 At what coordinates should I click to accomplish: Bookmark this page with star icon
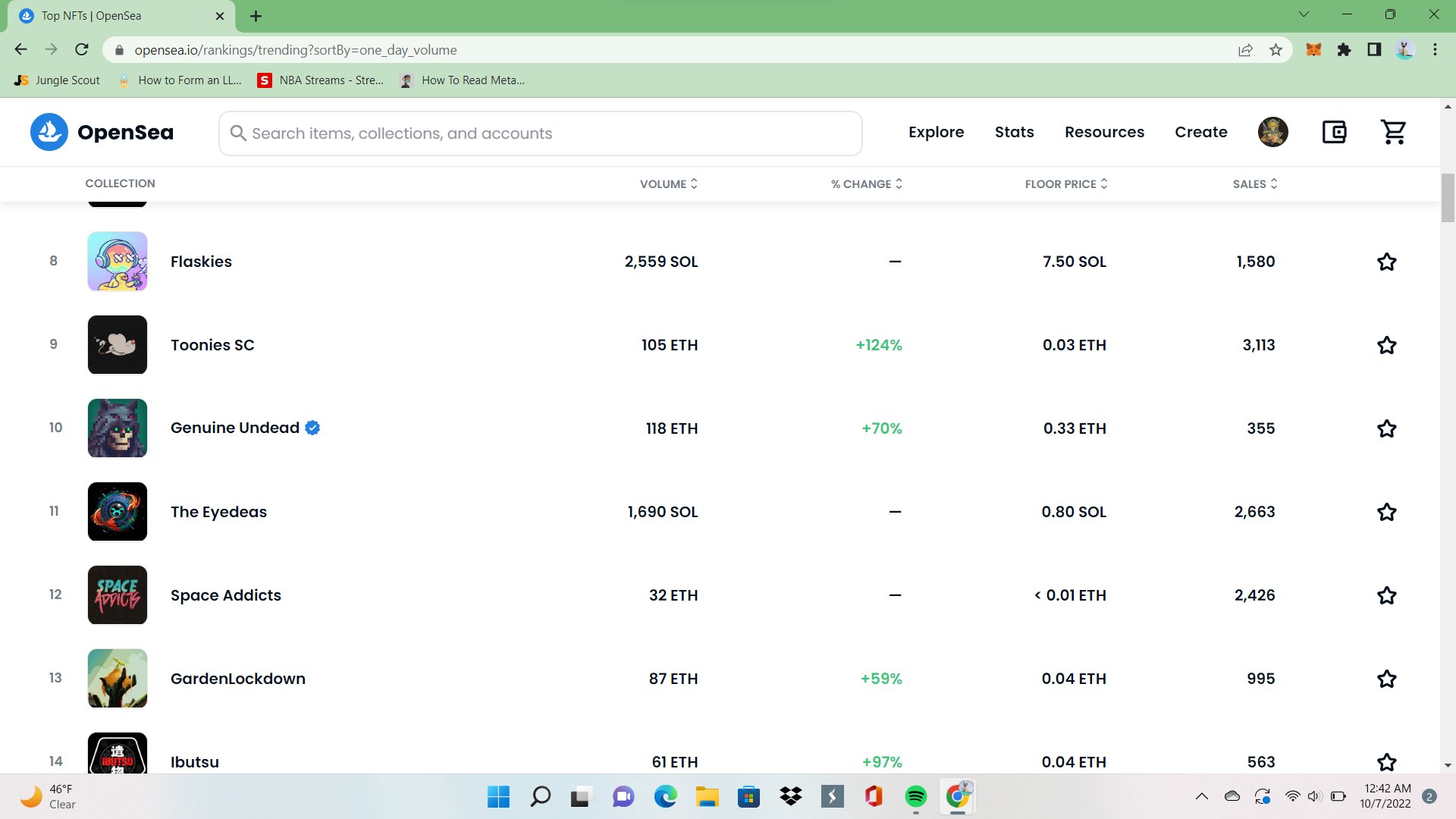pyautogui.click(x=1276, y=50)
